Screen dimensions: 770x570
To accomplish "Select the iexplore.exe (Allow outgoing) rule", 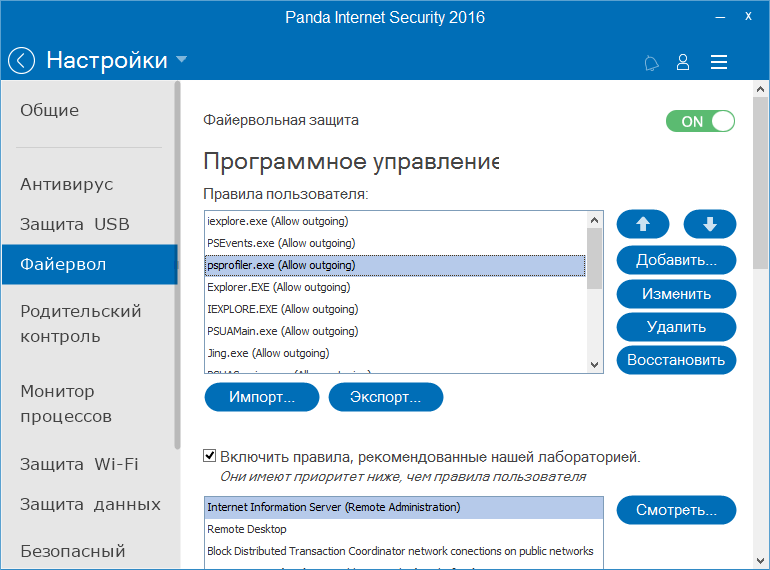I will click(x=395, y=221).
